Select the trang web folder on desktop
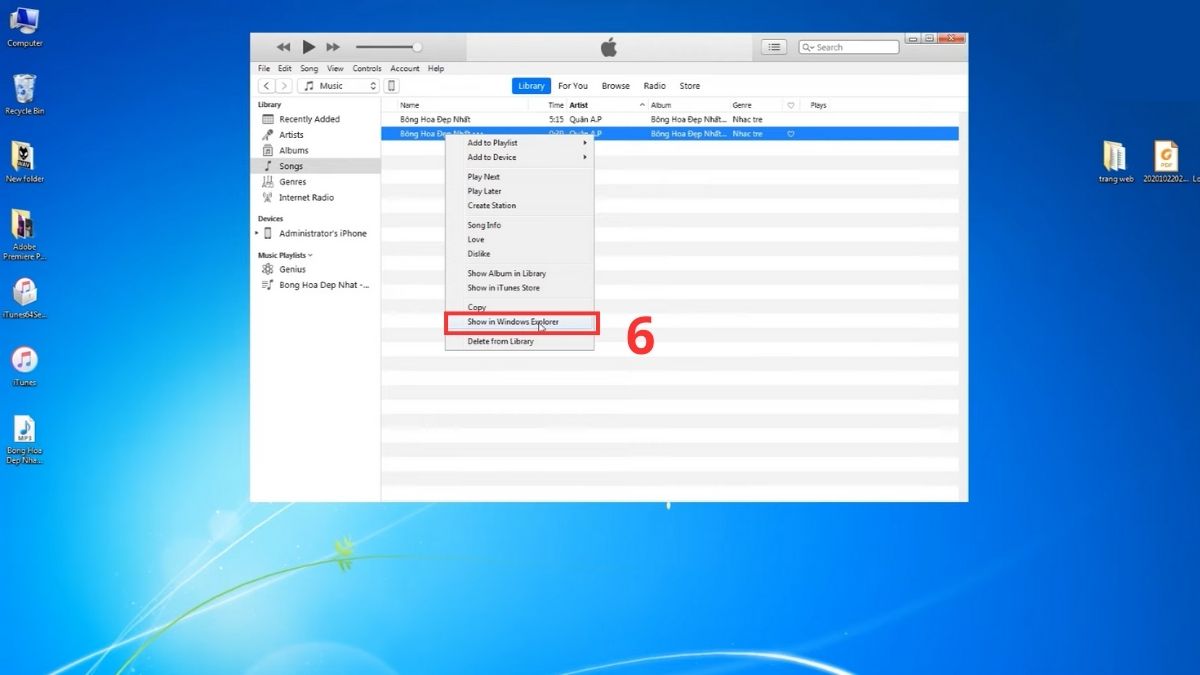The height and width of the screenshot is (675, 1200). (1115, 162)
